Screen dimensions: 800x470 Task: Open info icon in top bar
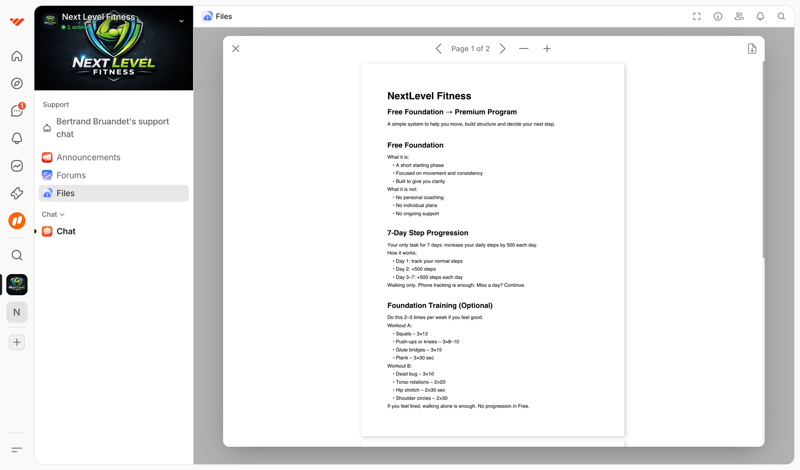pos(718,16)
